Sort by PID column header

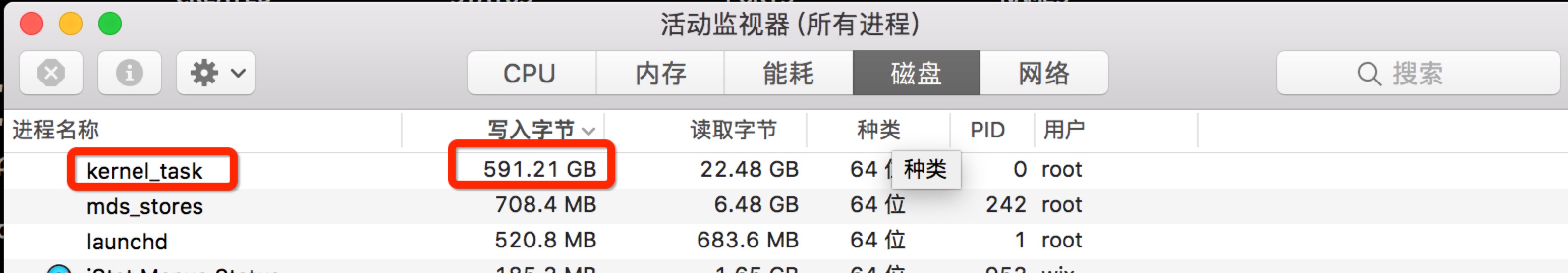[x=987, y=130]
